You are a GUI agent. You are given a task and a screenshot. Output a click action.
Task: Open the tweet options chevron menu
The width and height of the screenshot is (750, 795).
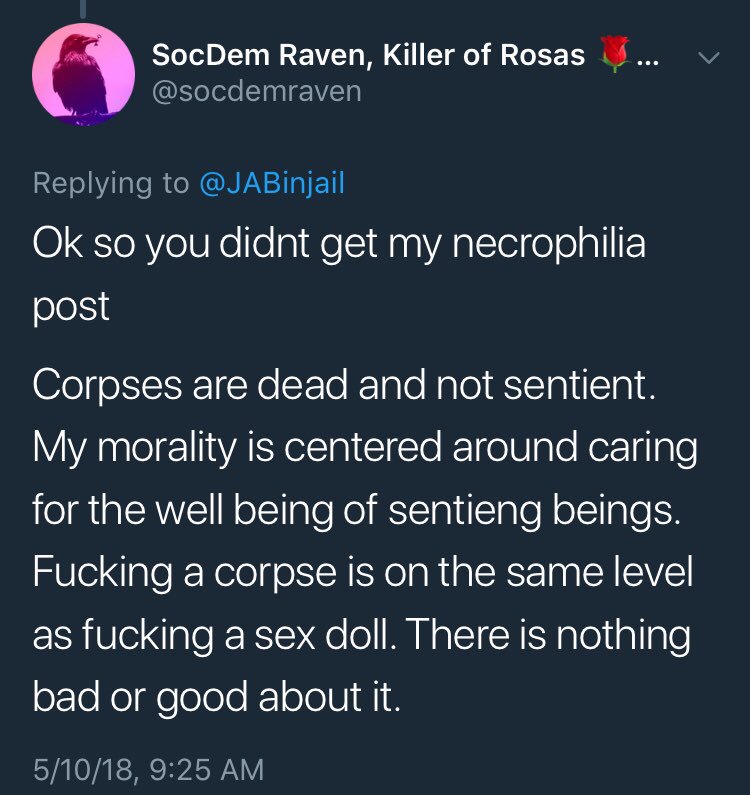[707, 59]
